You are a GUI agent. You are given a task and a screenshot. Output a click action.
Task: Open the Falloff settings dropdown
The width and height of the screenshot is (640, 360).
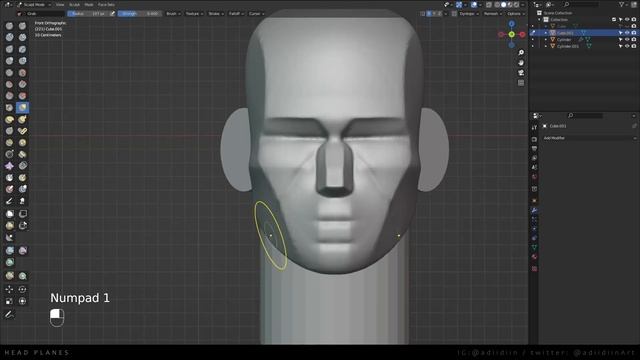(236, 13)
